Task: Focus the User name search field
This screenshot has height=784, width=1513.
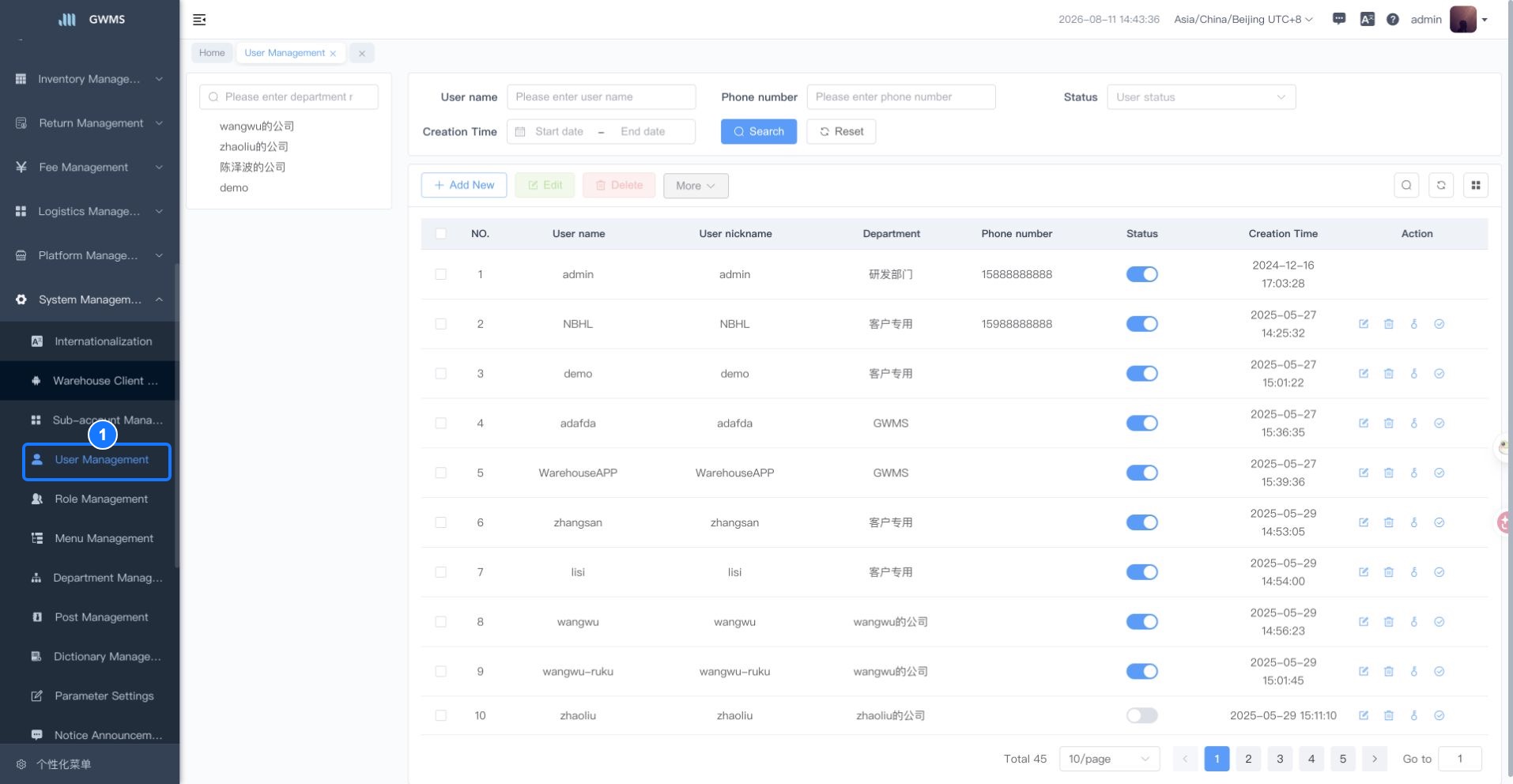Action: pos(602,97)
